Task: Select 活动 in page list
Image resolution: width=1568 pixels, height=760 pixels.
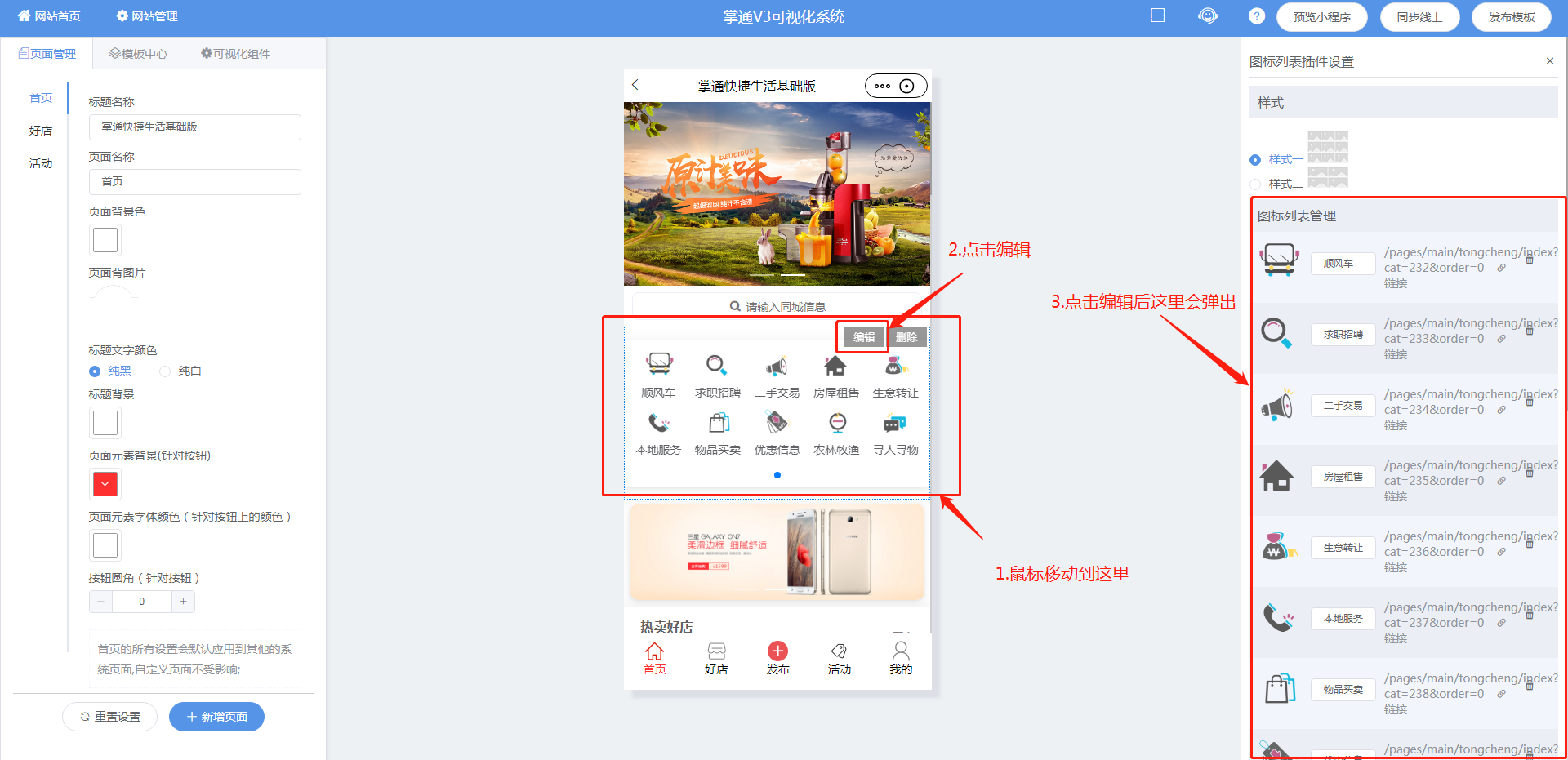Action: [41, 163]
